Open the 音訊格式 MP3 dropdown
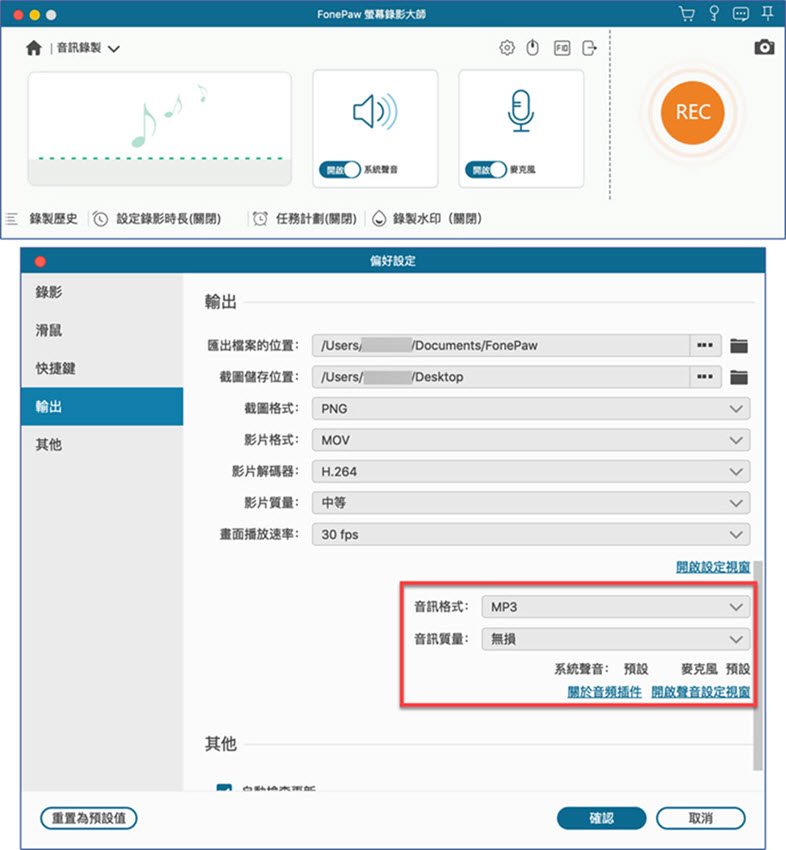786x850 pixels. [616, 607]
